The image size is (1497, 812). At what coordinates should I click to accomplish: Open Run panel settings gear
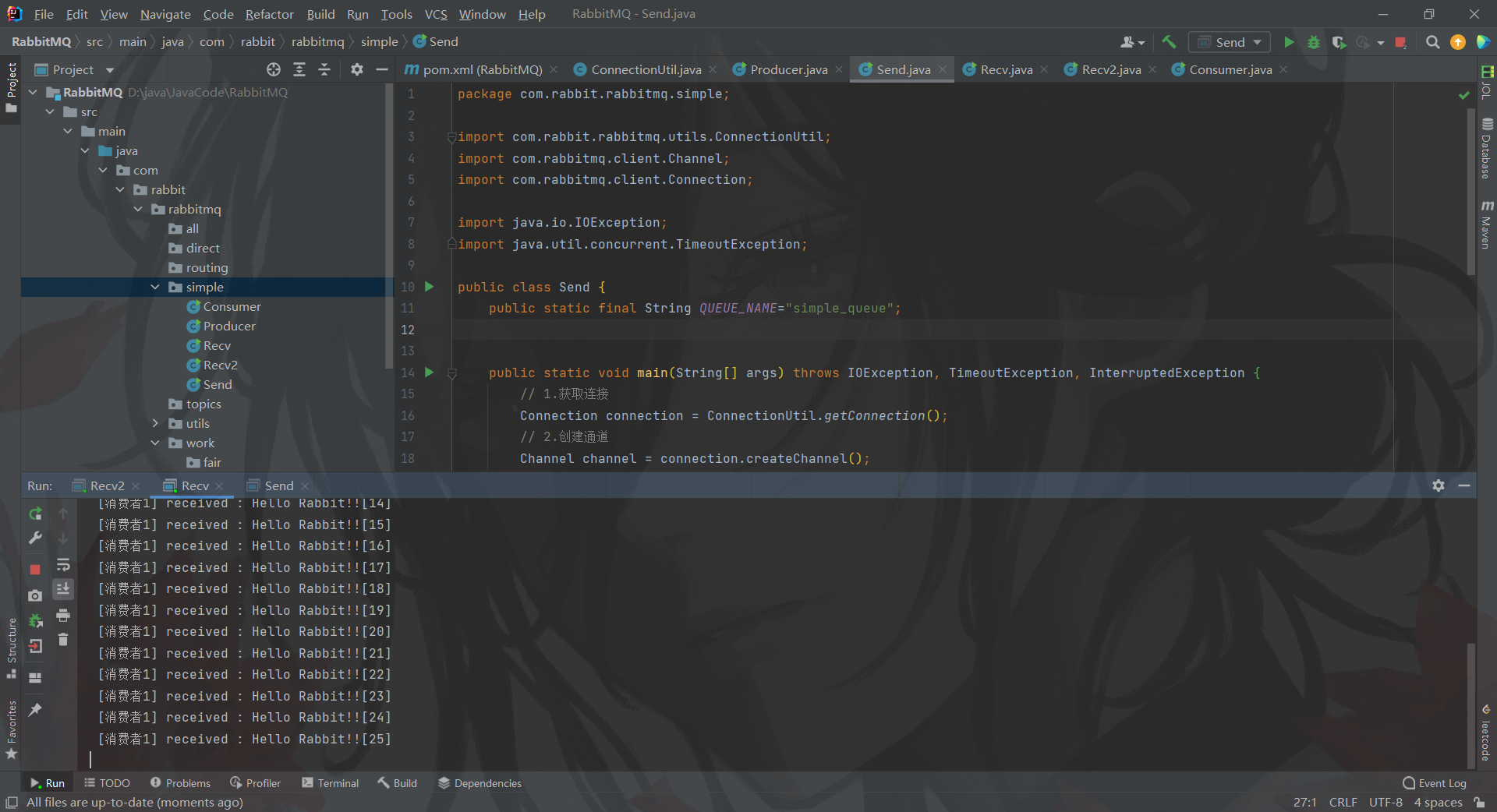pyautogui.click(x=1439, y=485)
